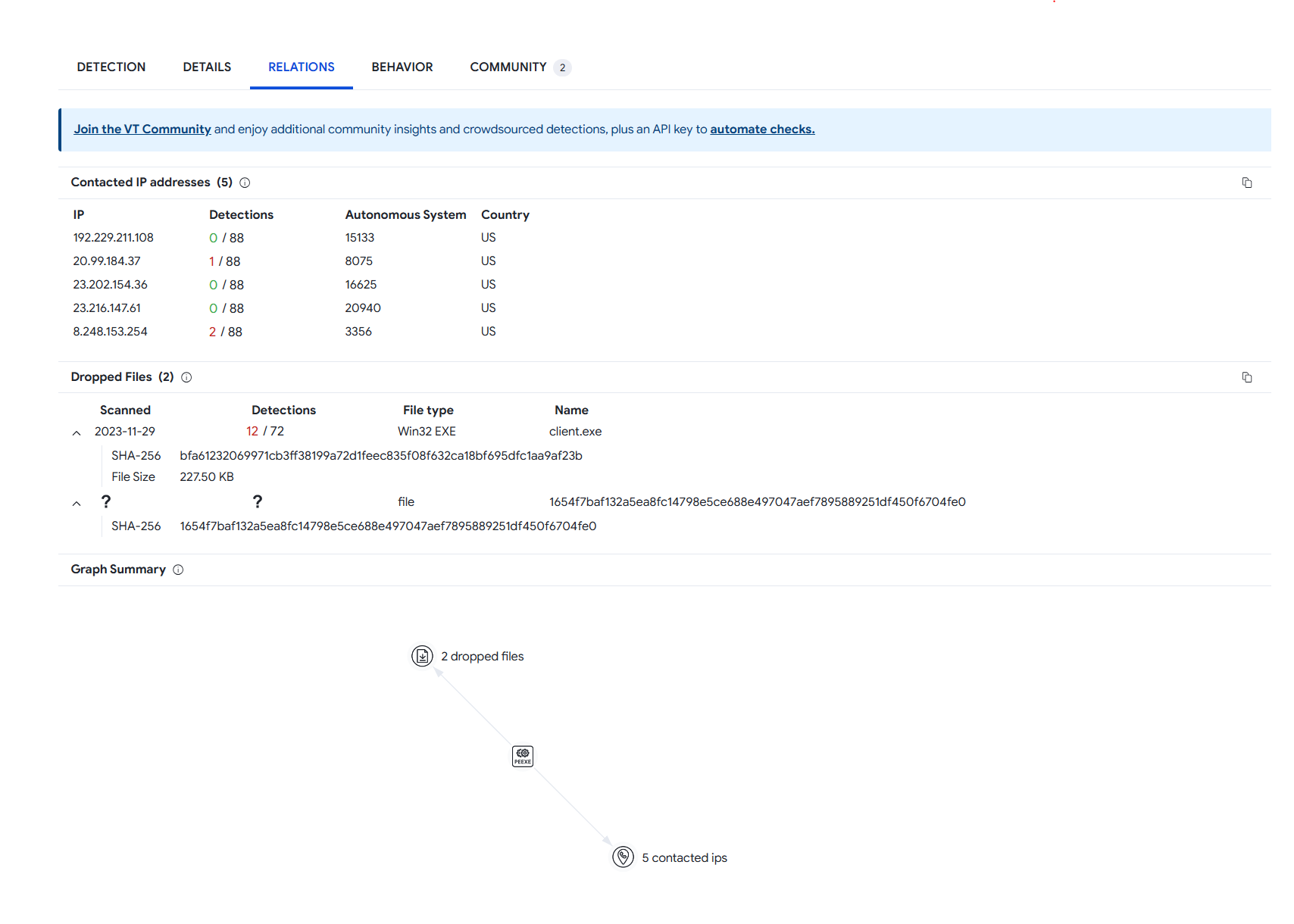Click the 1 / 88 detections value

224,261
